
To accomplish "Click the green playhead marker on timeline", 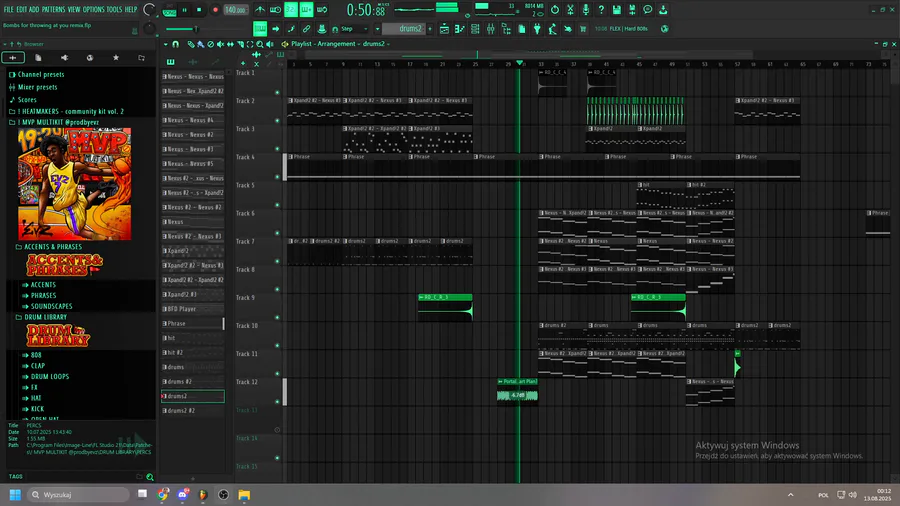I will [519, 63].
